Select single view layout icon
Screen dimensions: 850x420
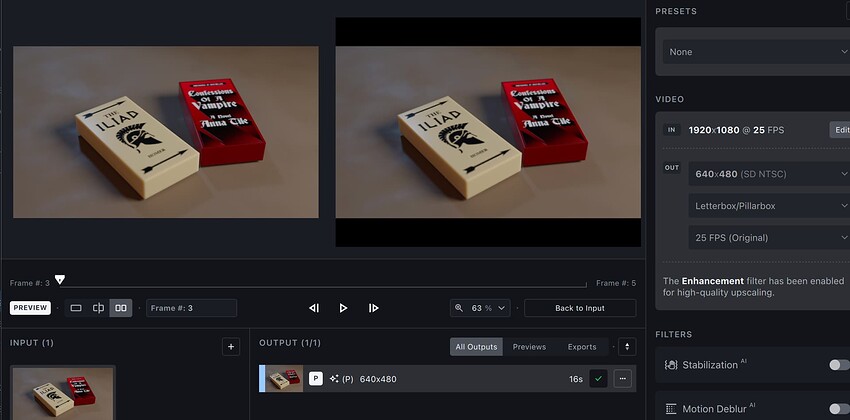point(76,308)
